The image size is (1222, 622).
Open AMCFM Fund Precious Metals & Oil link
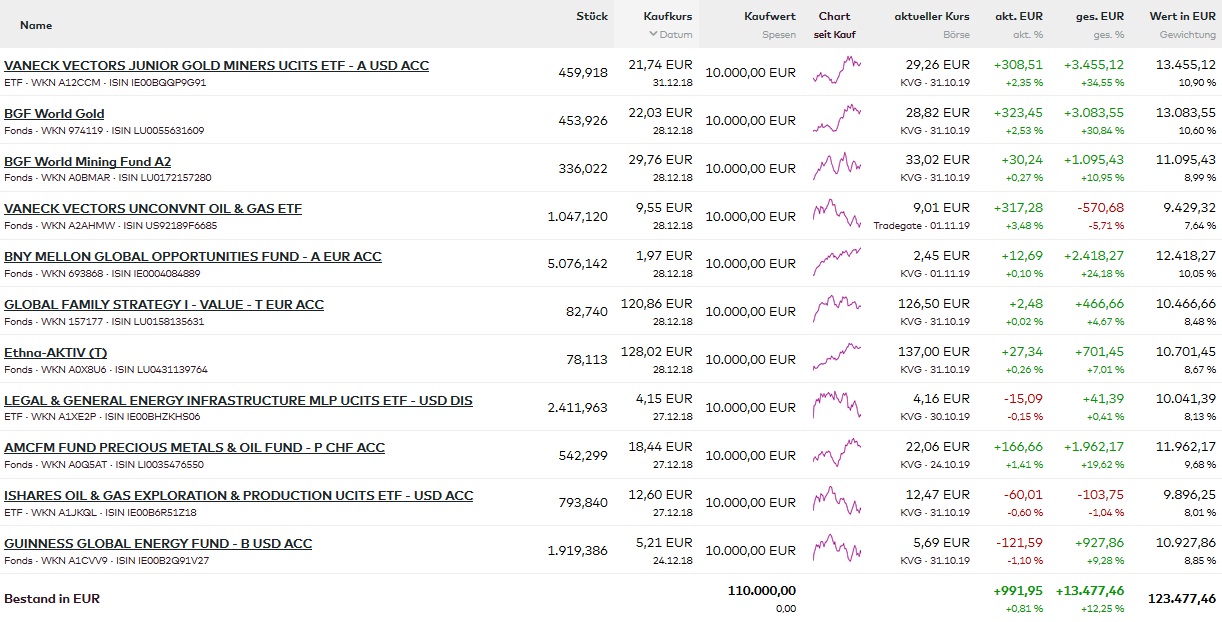(x=194, y=448)
